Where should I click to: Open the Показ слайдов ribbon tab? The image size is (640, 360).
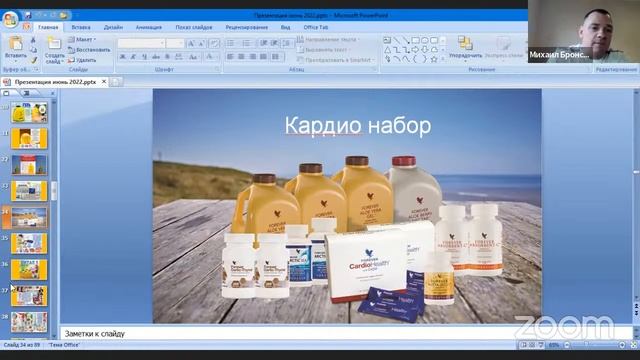point(194,27)
